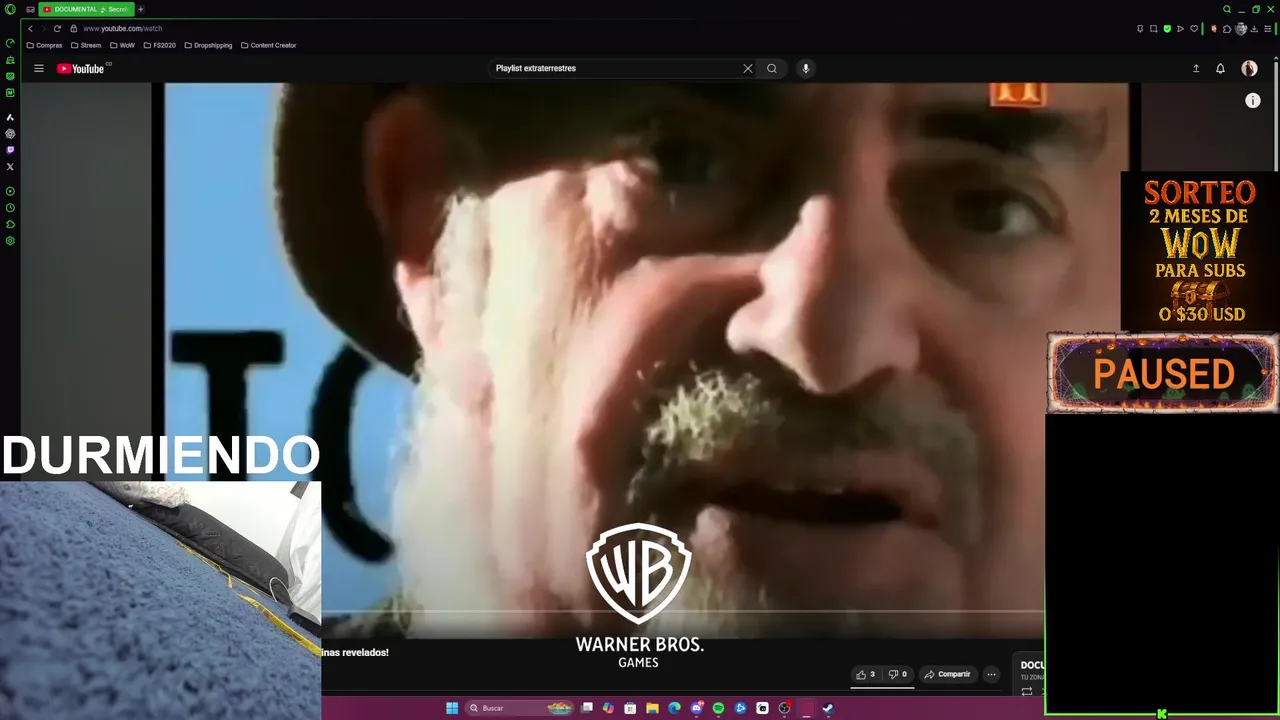Open Microsoft Edge from taskbar
This screenshot has width=1280, height=720.
coord(674,708)
